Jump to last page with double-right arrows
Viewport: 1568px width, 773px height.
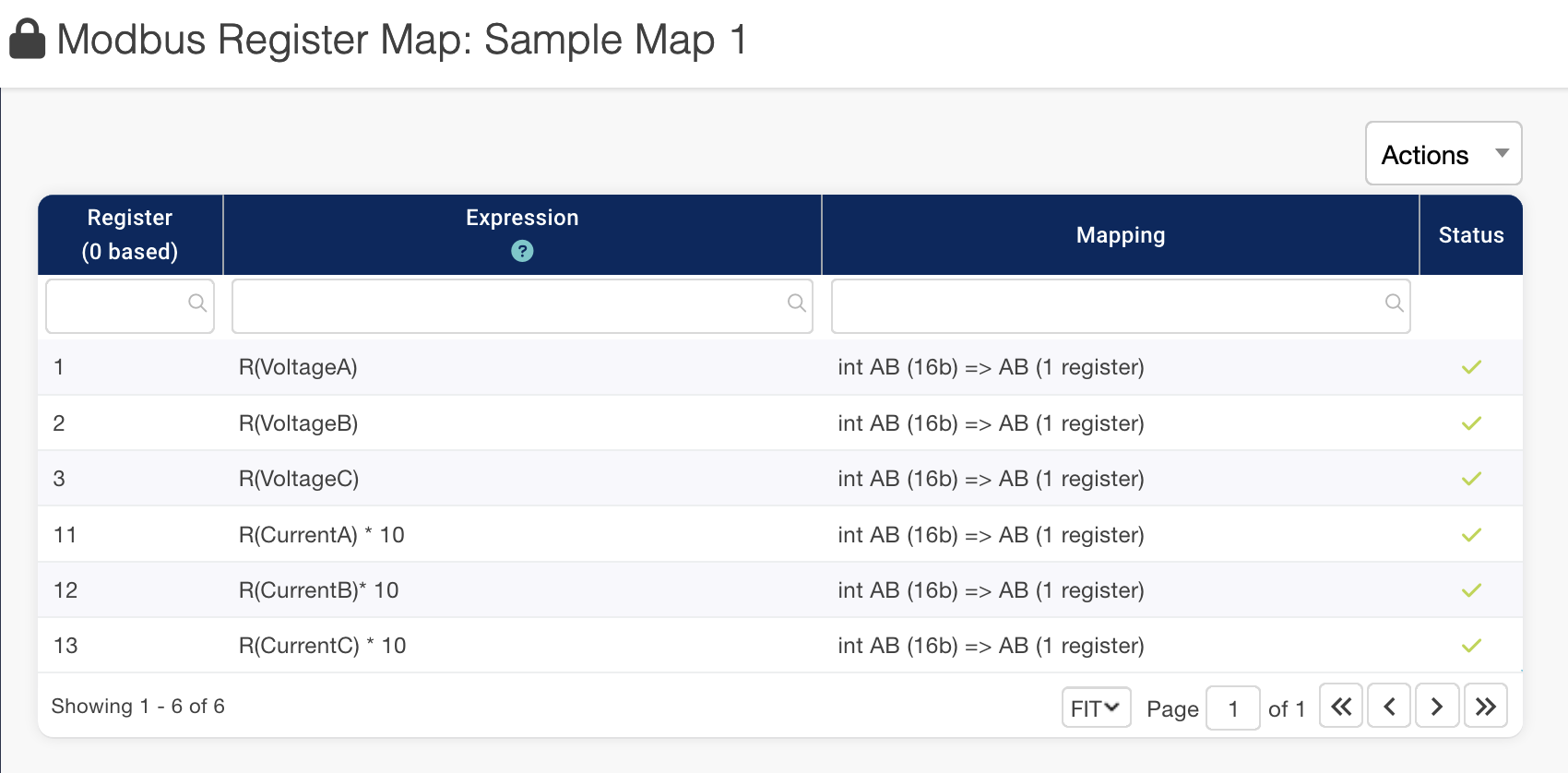pyautogui.click(x=1484, y=707)
